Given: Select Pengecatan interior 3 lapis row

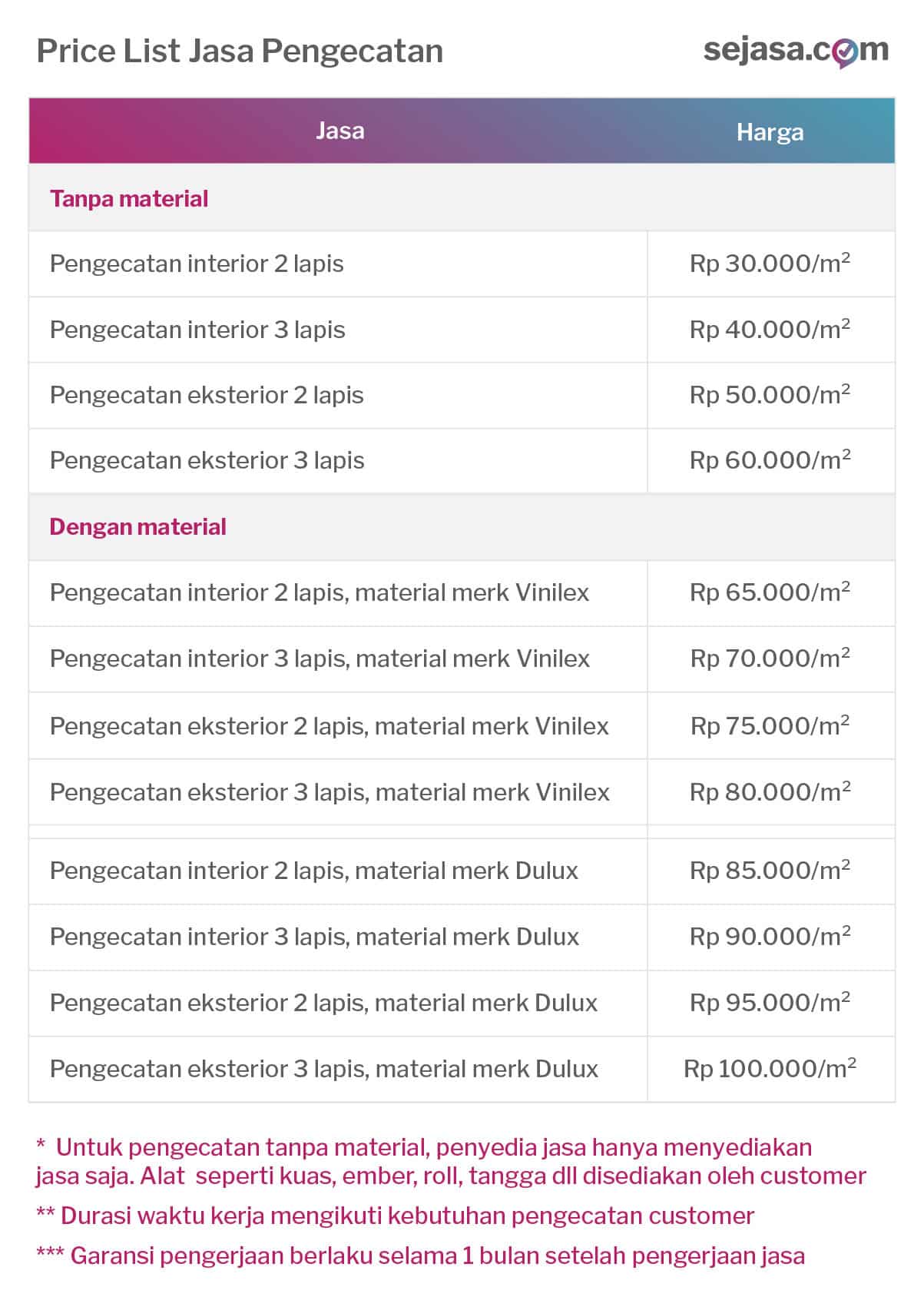Looking at the screenshot, I should click(x=462, y=330).
